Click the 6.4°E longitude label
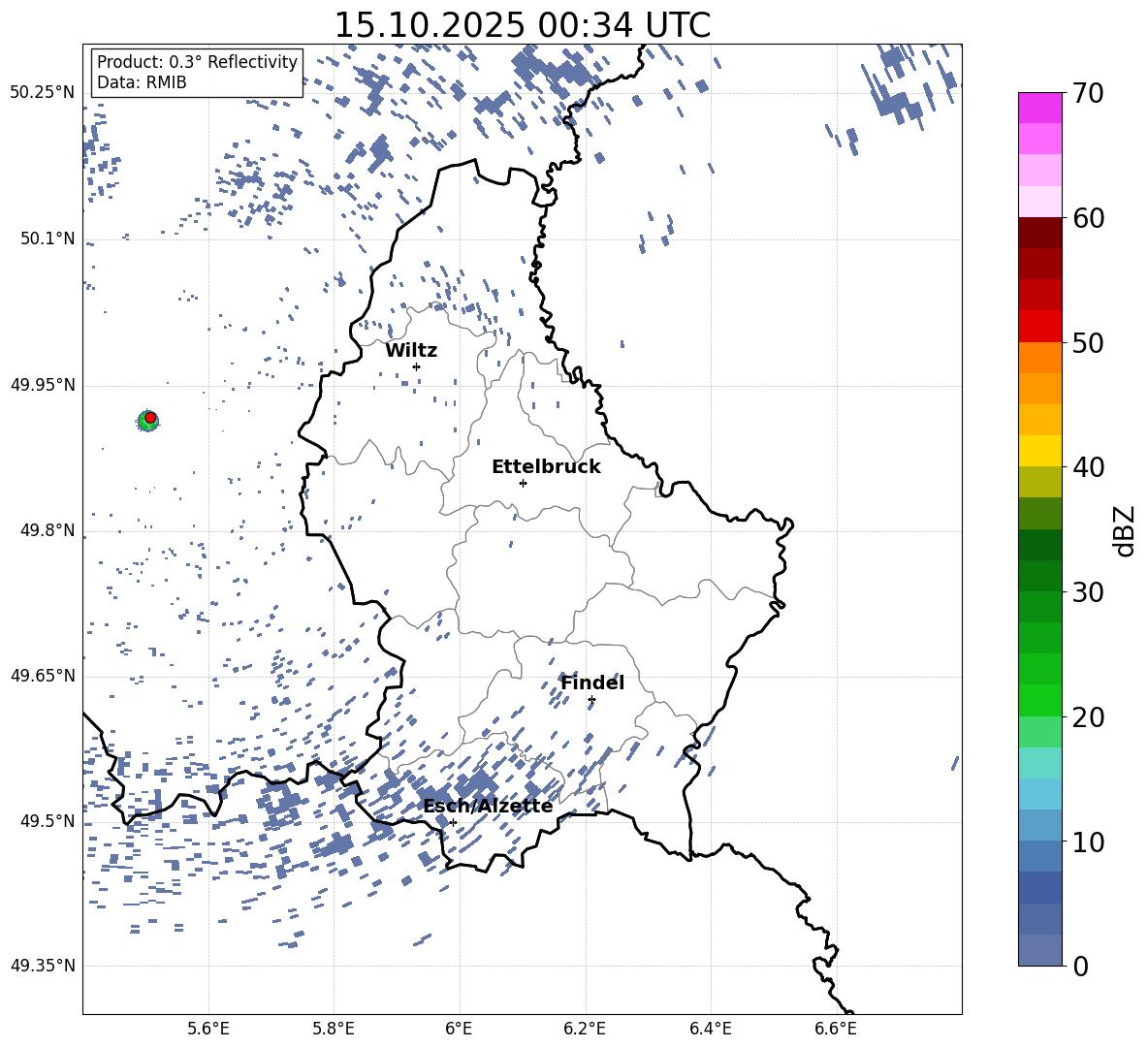 [x=710, y=1029]
